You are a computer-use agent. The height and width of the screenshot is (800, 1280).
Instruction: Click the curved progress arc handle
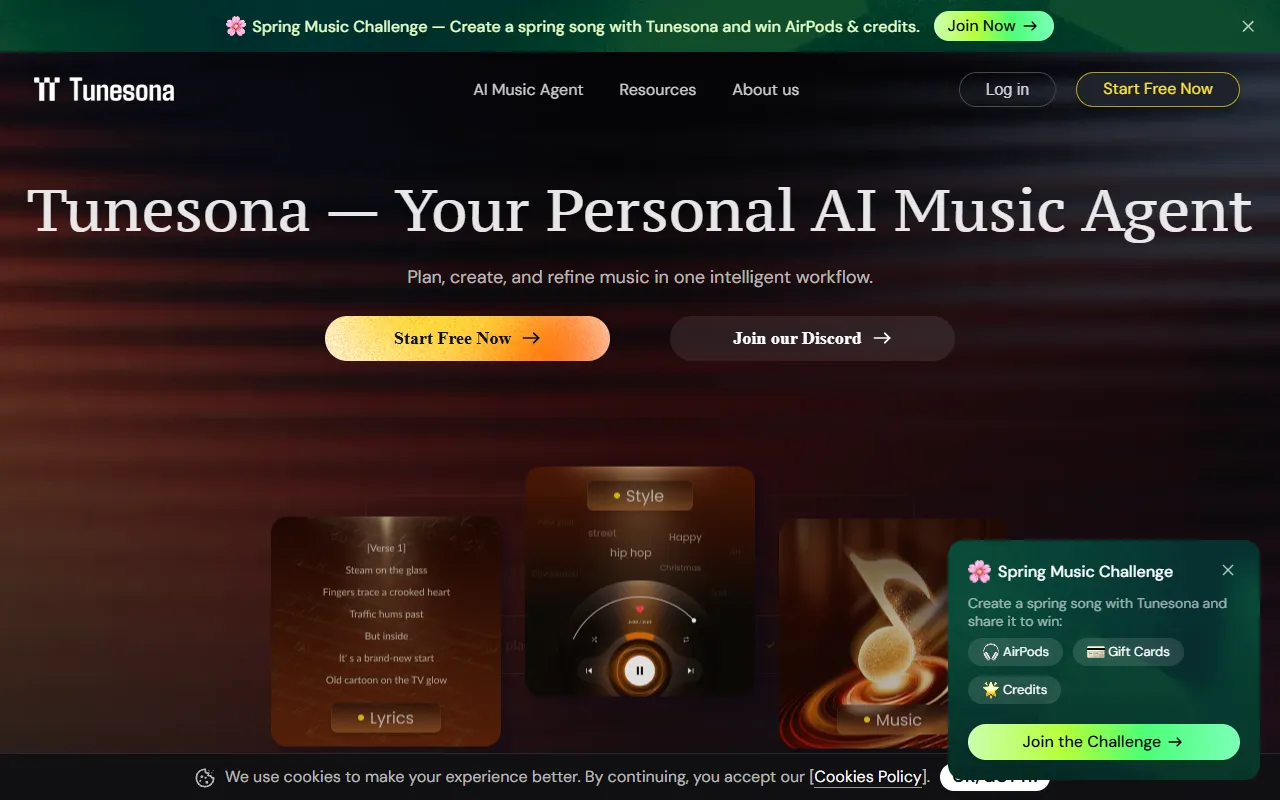[x=694, y=620]
